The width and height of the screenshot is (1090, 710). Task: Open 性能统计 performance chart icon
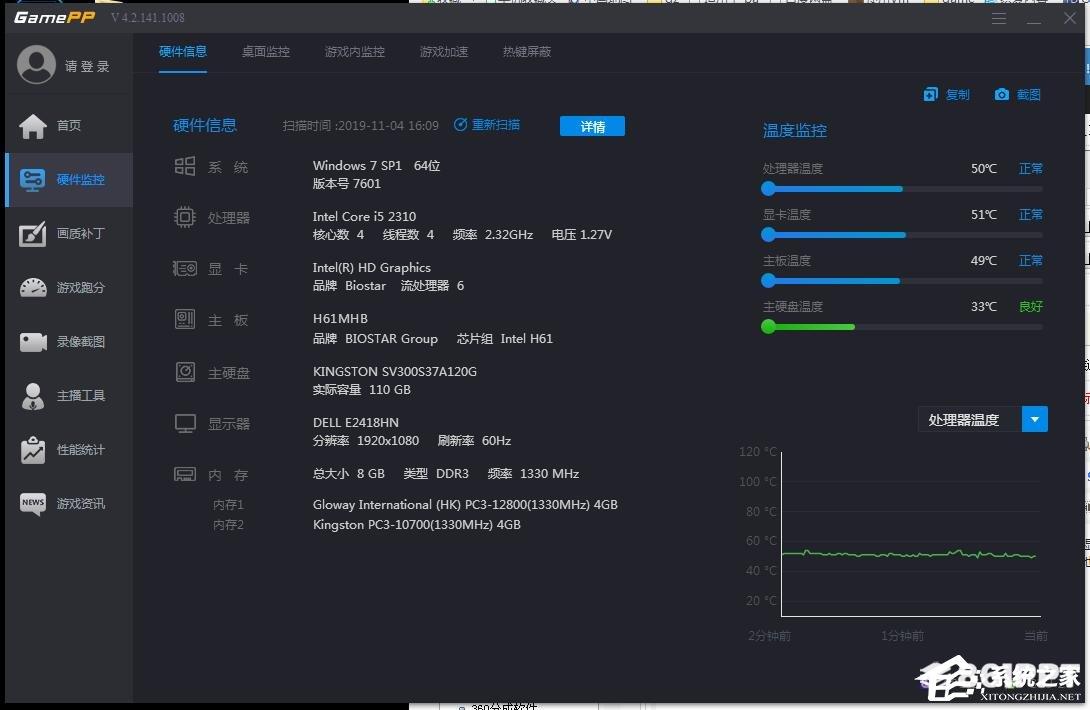33,450
